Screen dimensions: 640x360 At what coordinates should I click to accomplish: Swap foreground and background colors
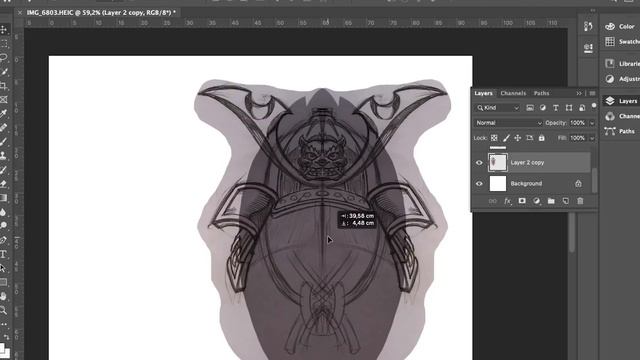pos(7,337)
